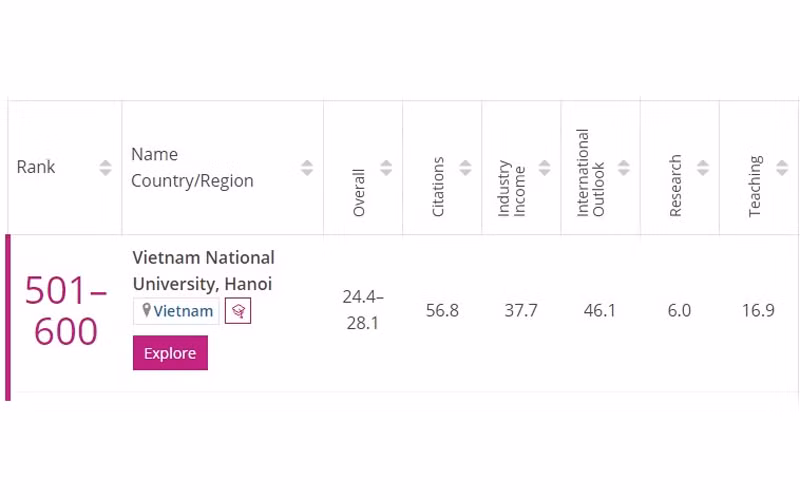Click the graduation cap icon beside Vietnam
Viewport: 800px width, 500px height.
click(x=238, y=311)
